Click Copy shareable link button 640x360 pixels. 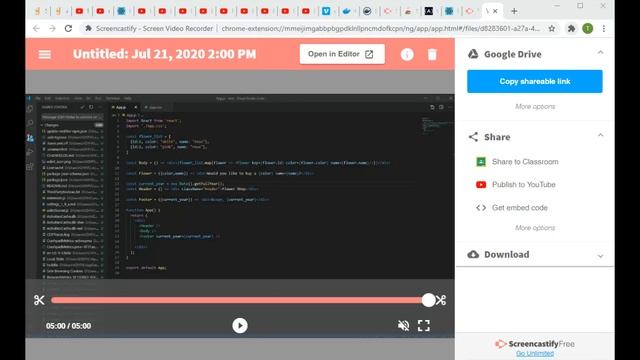click(x=535, y=81)
